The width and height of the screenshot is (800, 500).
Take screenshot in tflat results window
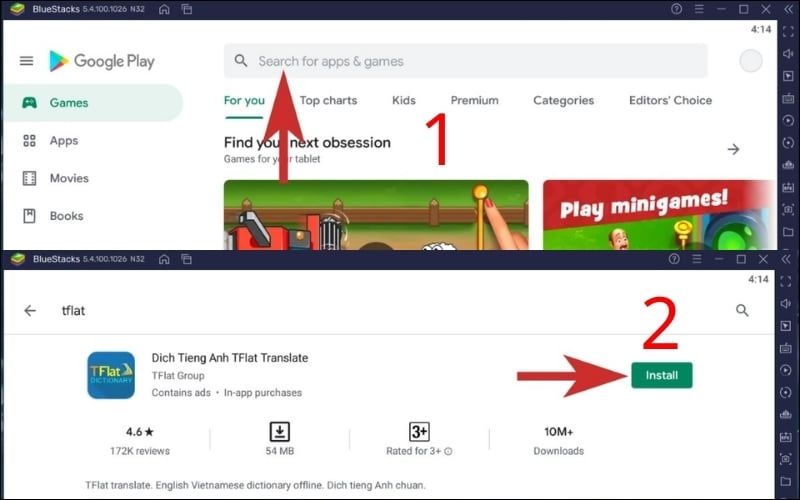[x=786, y=459]
